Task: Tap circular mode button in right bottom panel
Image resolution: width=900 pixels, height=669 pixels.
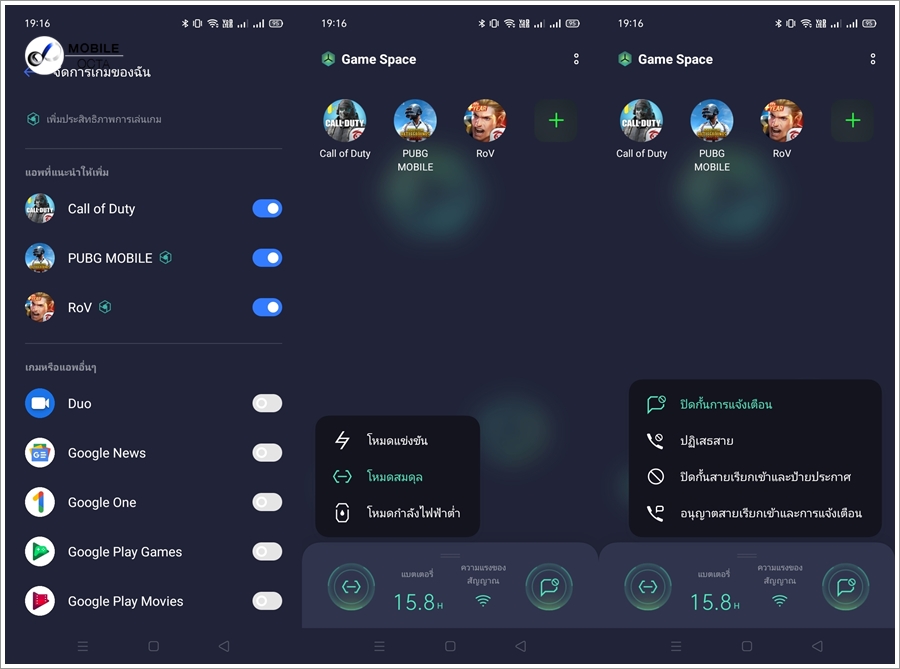Action: pyautogui.click(x=648, y=586)
